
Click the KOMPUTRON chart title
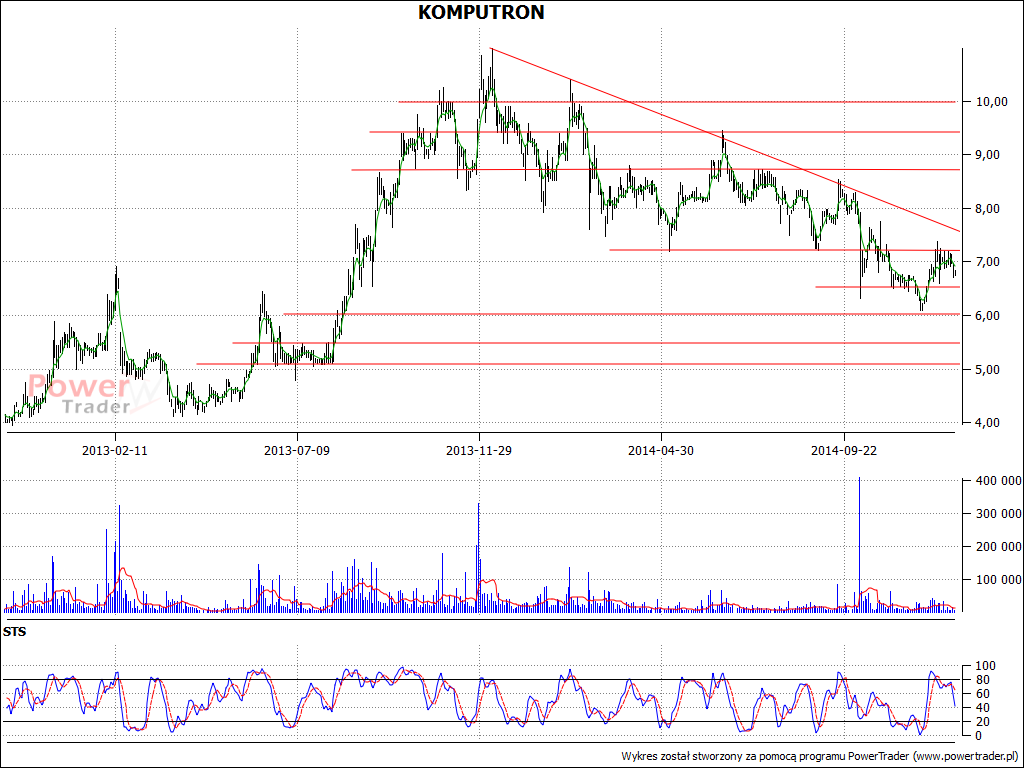coord(481,12)
